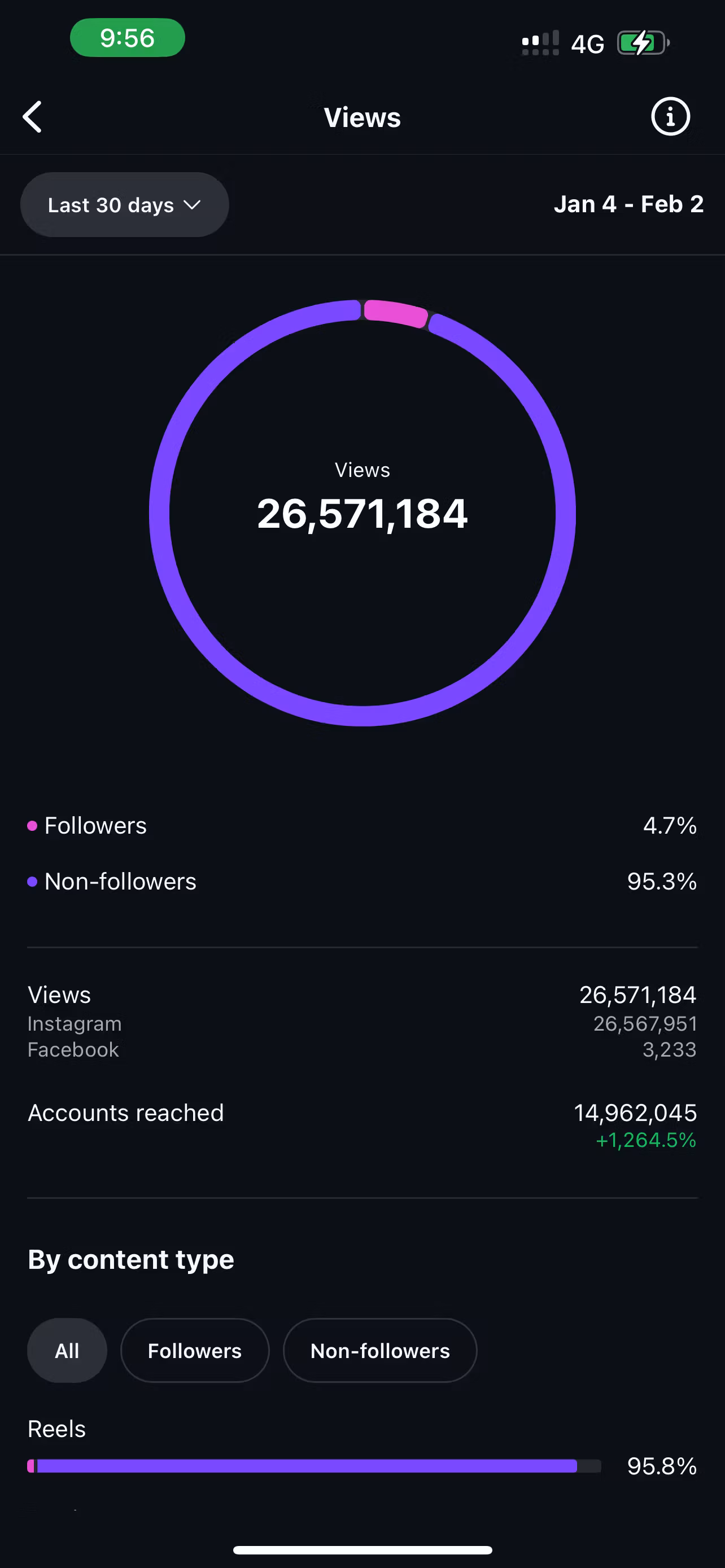Tap the Views title header
Viewport: 725px width, 1568px height.
pyautogui.click(x=362, y=117)
